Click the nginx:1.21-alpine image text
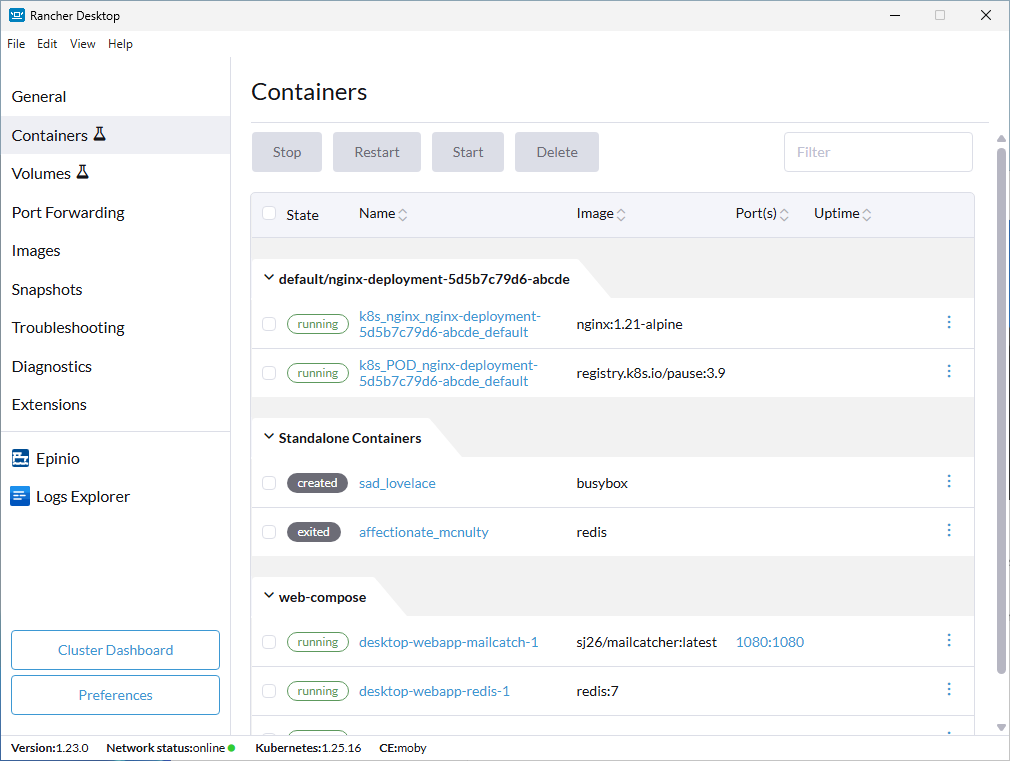This screenshot has width=1010, height=761. [629, 324]
